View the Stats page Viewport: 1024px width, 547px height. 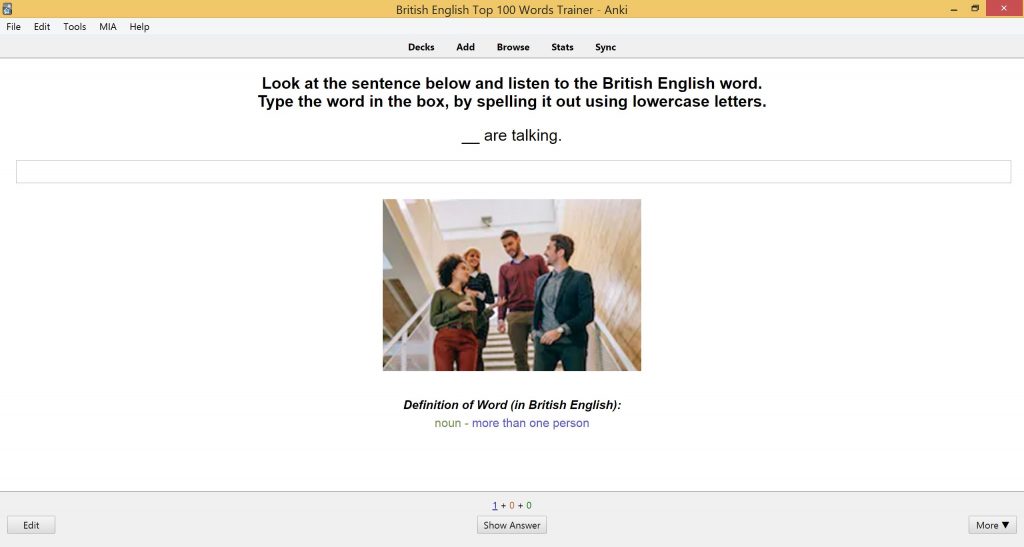click(x=562, y=47)
